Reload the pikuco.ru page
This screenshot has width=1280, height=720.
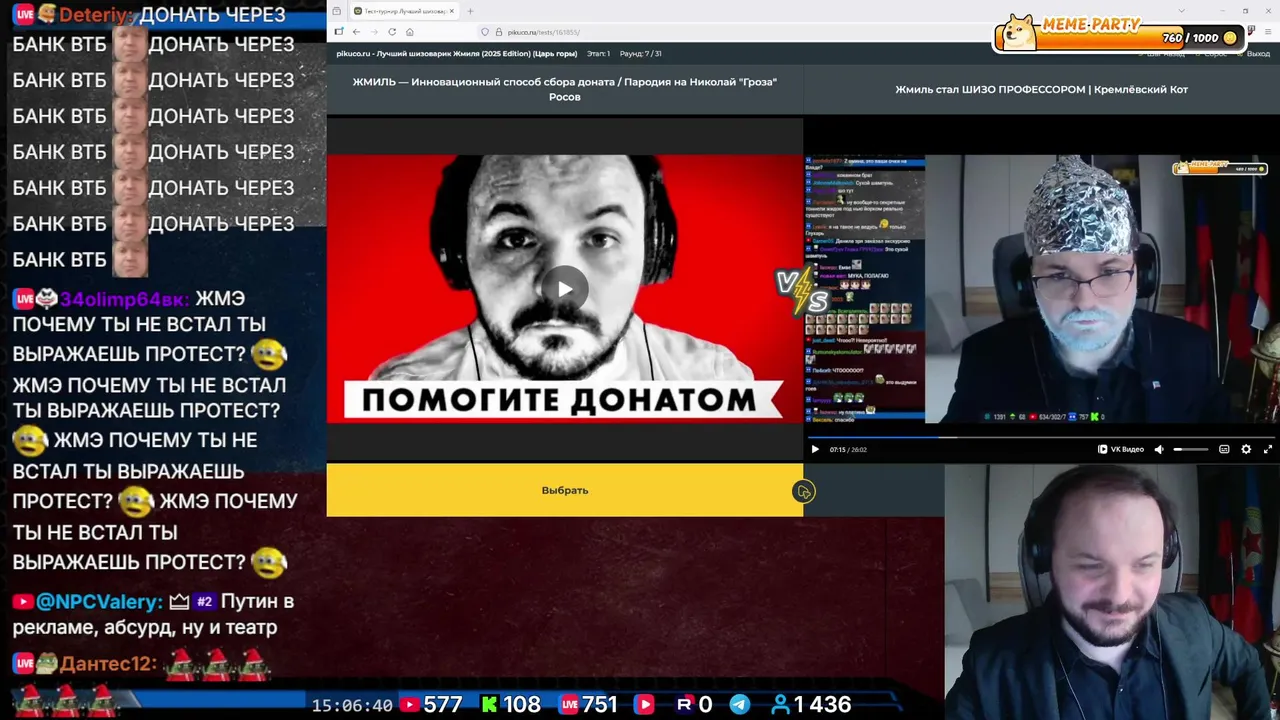392,32
